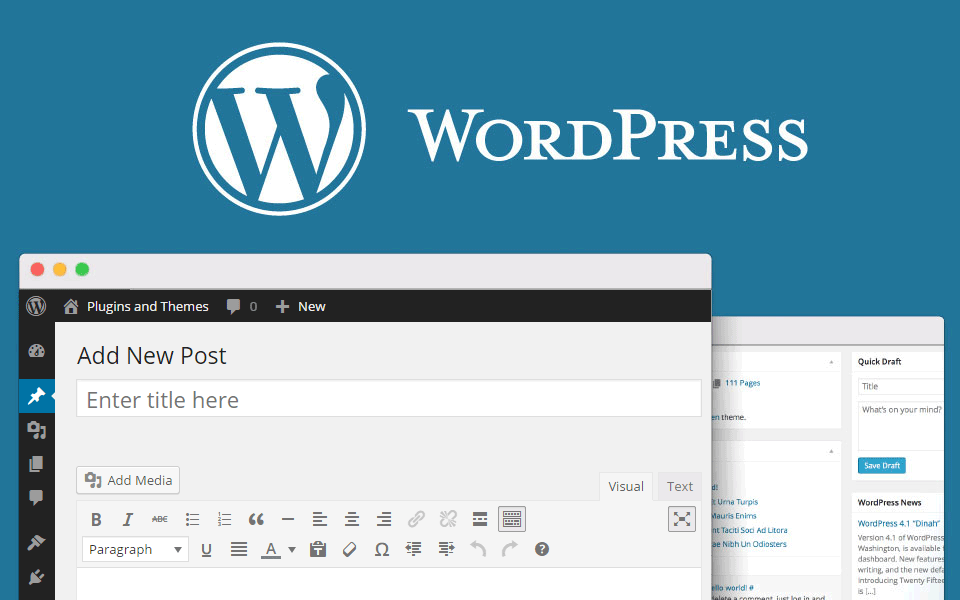Viewport: 960px width, 600px height.
Task: Add an unordered list
Action: pos(192,518)
